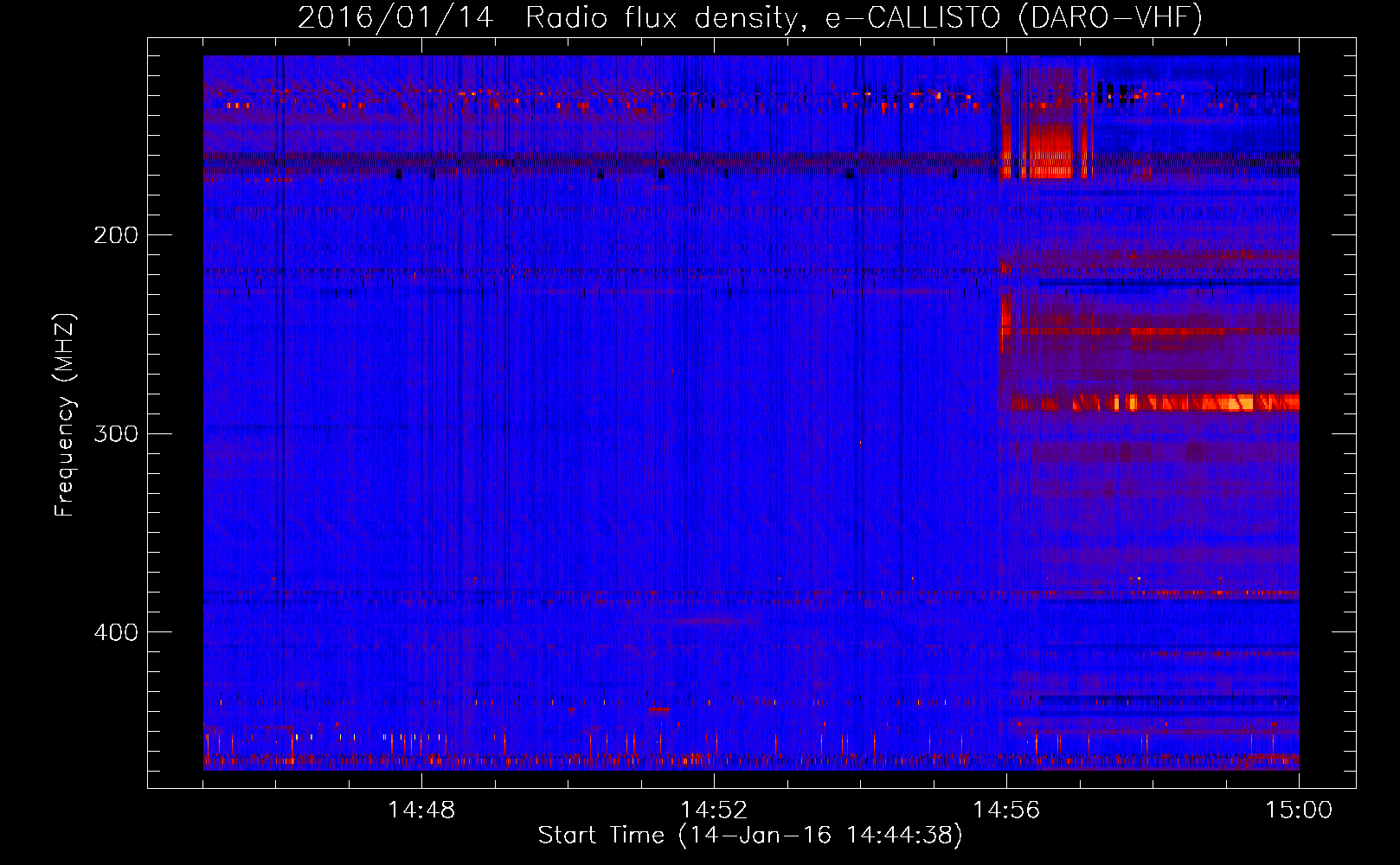Click the plot title 'Radio flux density, e-CALLISTO (DARO-VHF)'
Screen dimensions: 1400x865
(x=864, y=18)
